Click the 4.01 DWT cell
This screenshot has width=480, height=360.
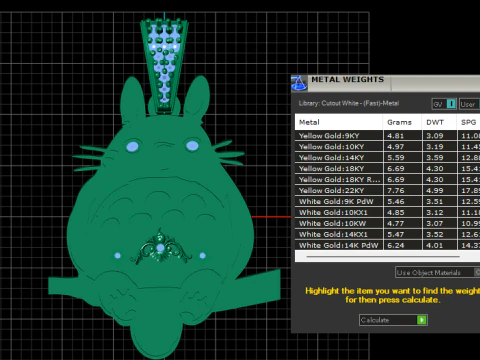[439, 245]
